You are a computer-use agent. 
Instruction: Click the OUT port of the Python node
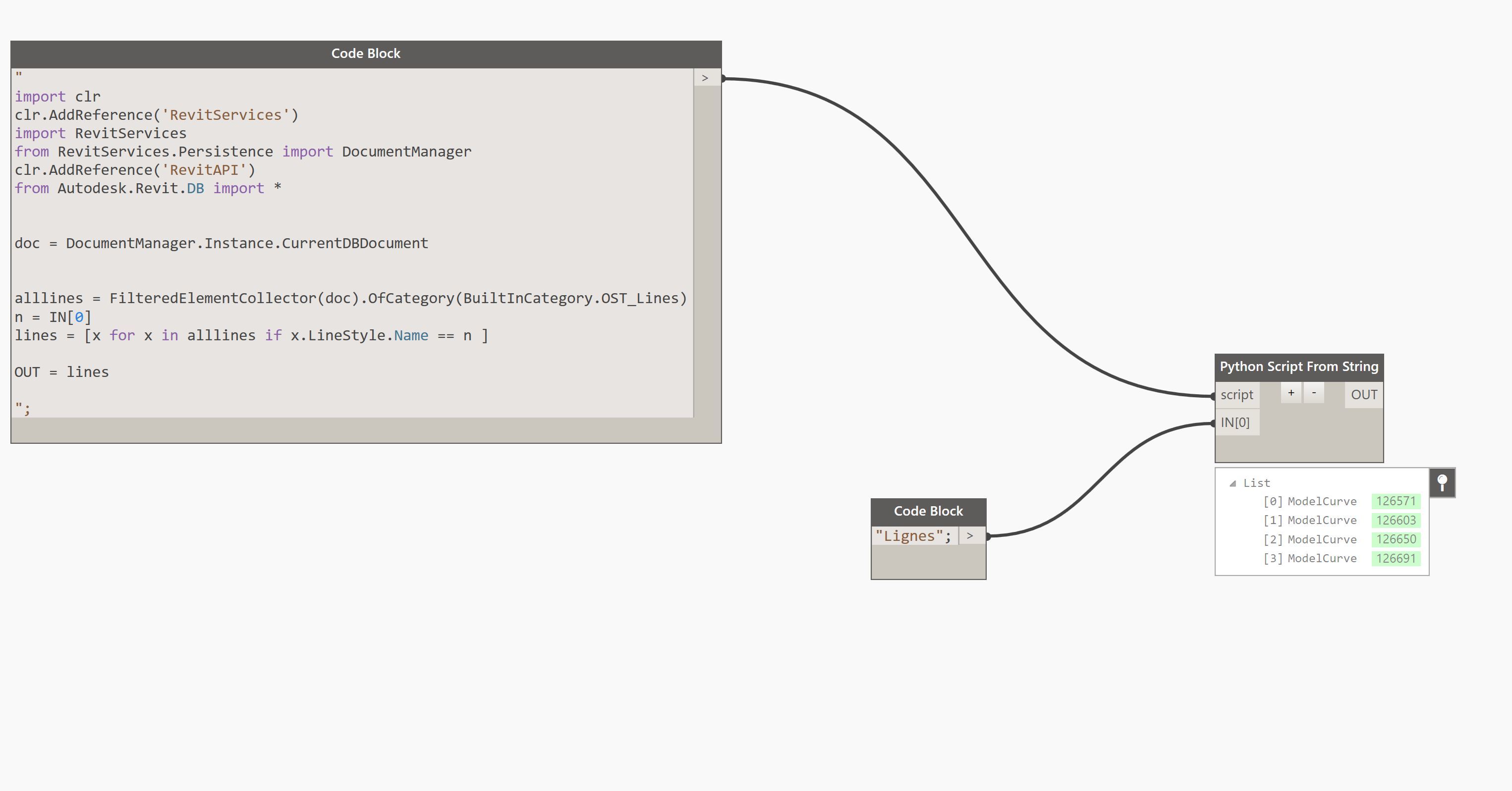[1363, 395]
